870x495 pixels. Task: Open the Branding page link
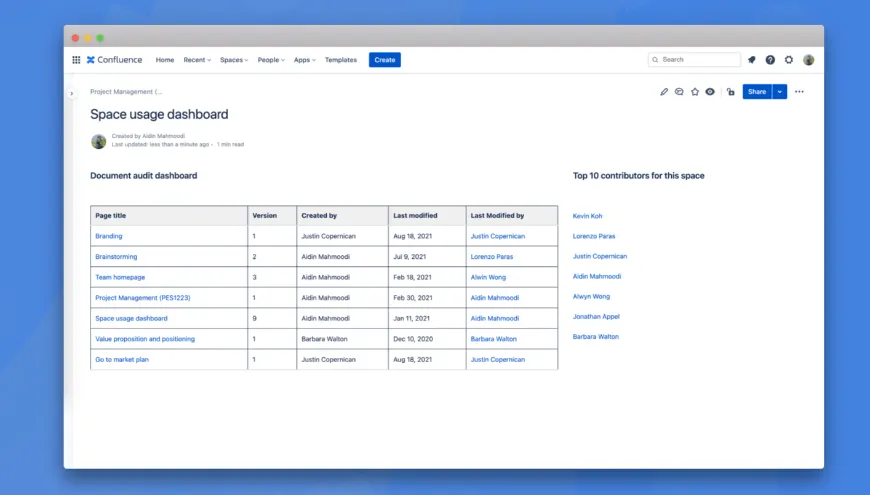pyautogui.click(x=109, y=236)
